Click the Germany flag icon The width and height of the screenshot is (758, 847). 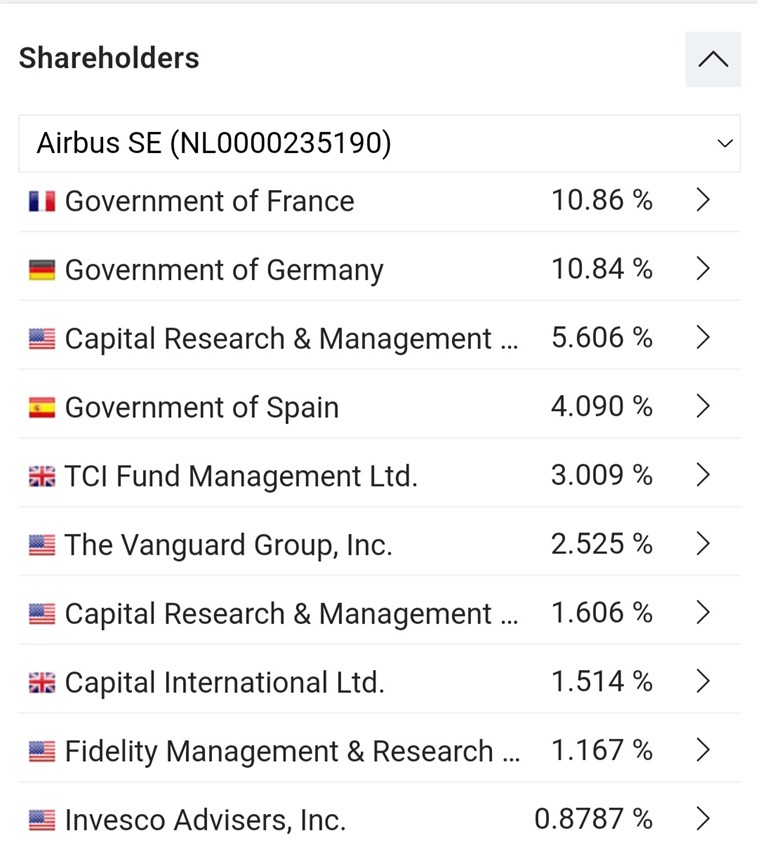coord(42,270)
